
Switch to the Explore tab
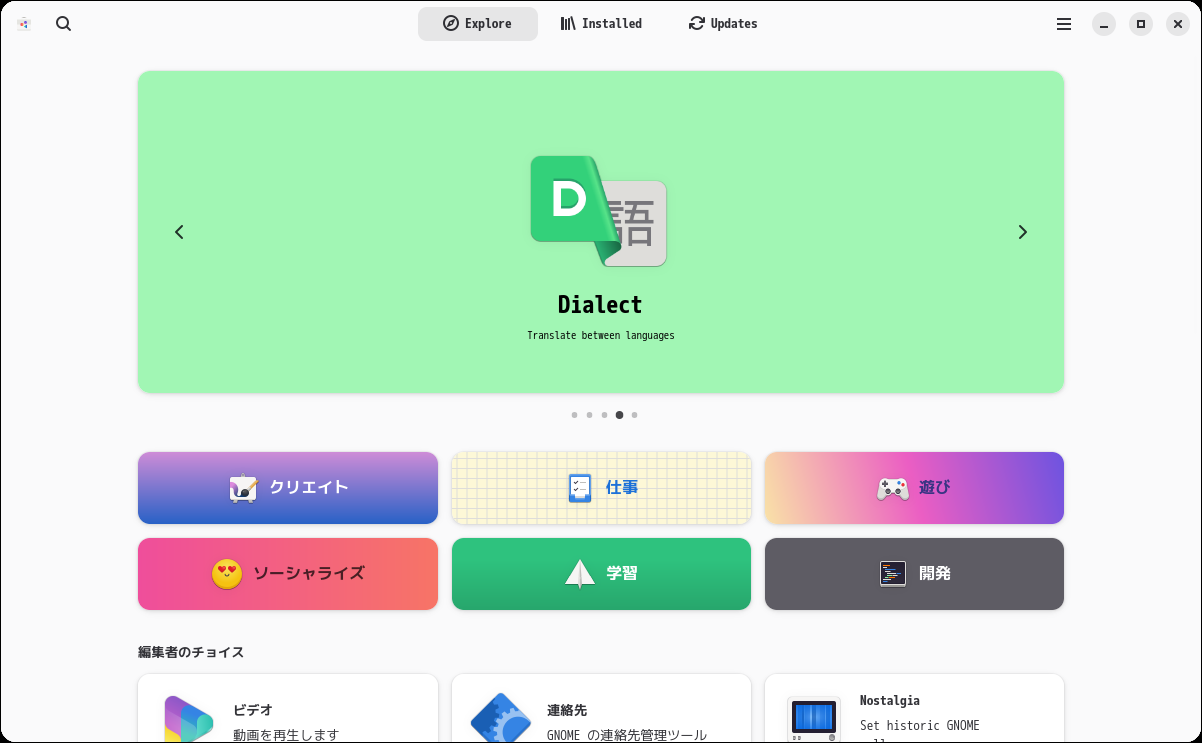(478, 24)
